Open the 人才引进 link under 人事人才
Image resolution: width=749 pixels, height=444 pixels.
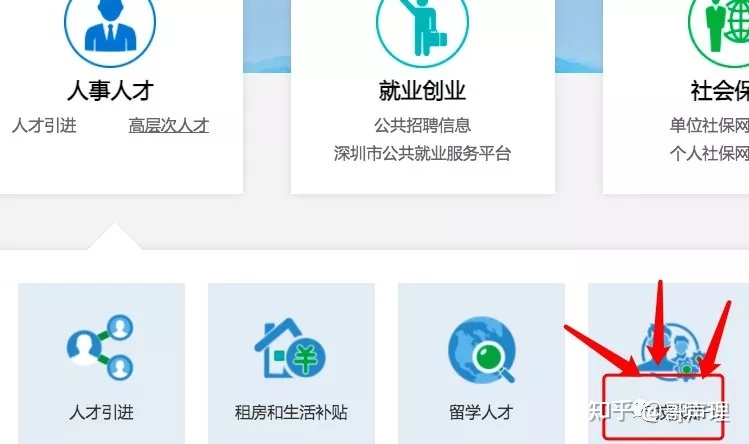coord(44,126)
